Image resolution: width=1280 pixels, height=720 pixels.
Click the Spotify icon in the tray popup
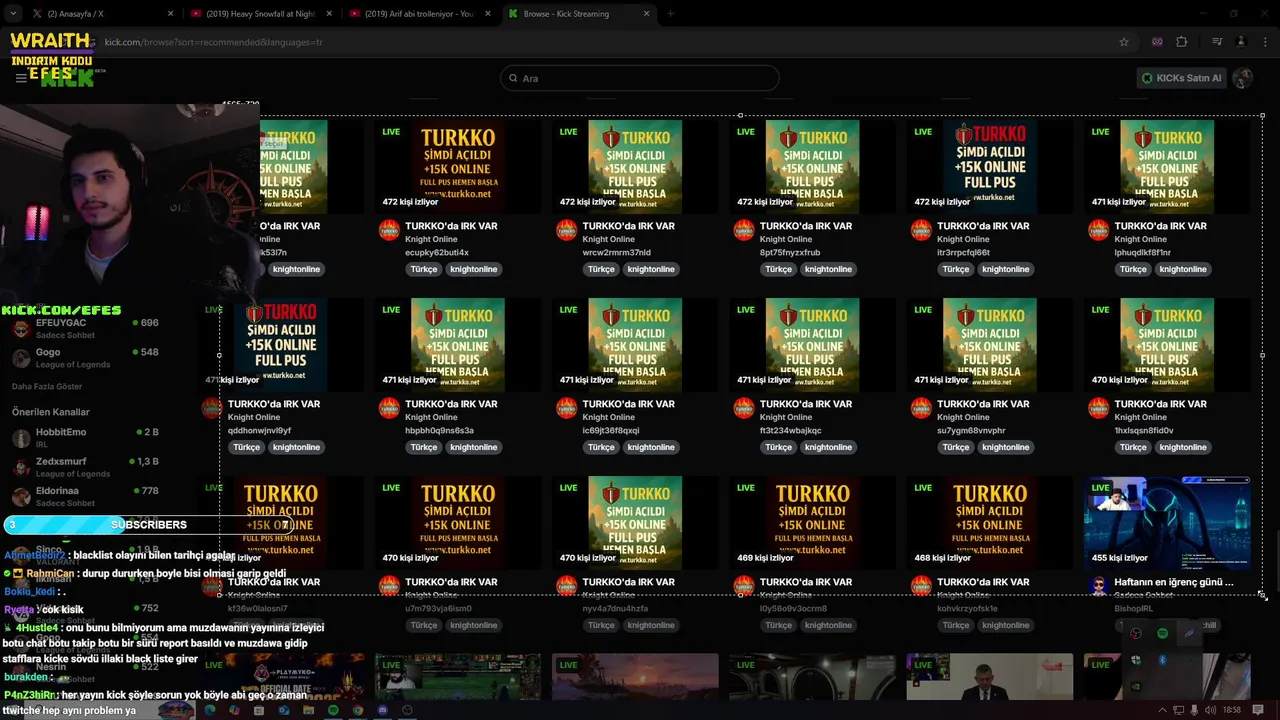1162,633
